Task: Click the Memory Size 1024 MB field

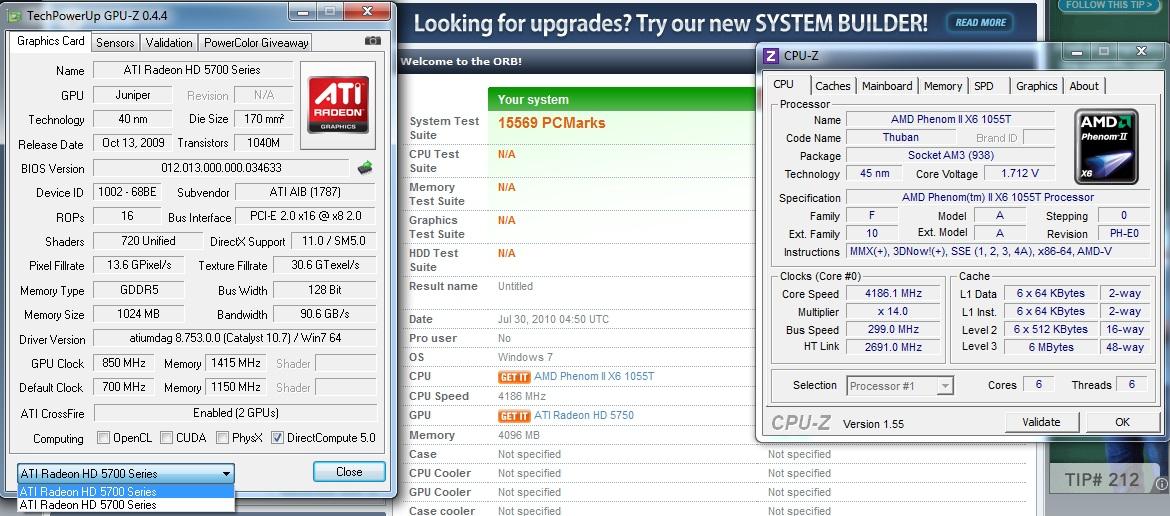Action: tap(139, 314)
